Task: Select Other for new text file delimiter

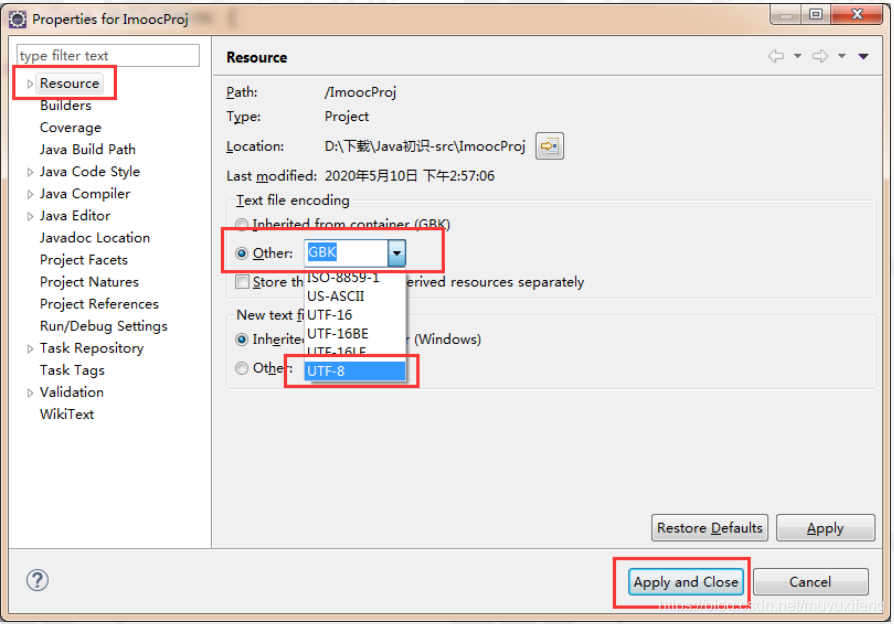Action: [242, 368]
